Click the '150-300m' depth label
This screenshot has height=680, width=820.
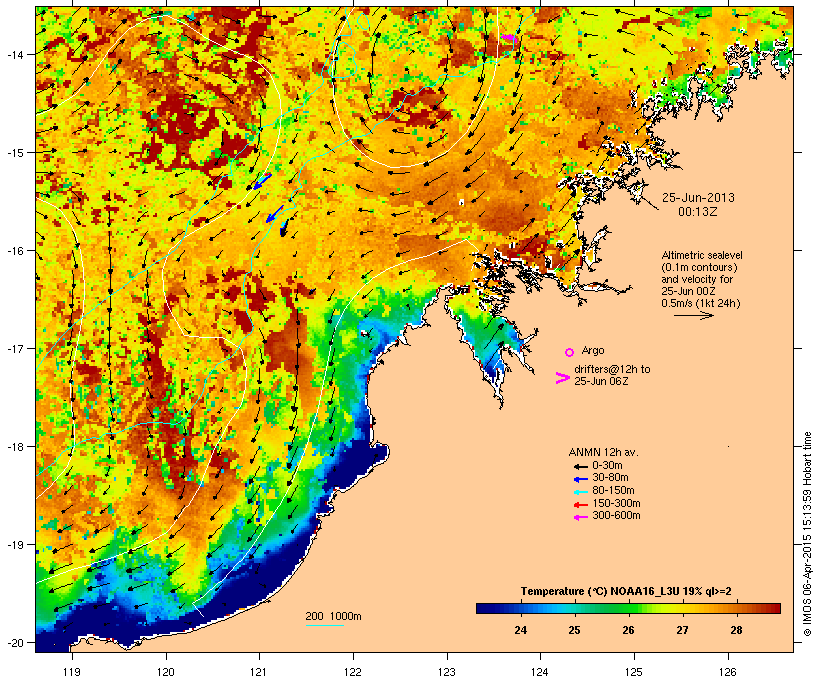[x=616, y=503]
